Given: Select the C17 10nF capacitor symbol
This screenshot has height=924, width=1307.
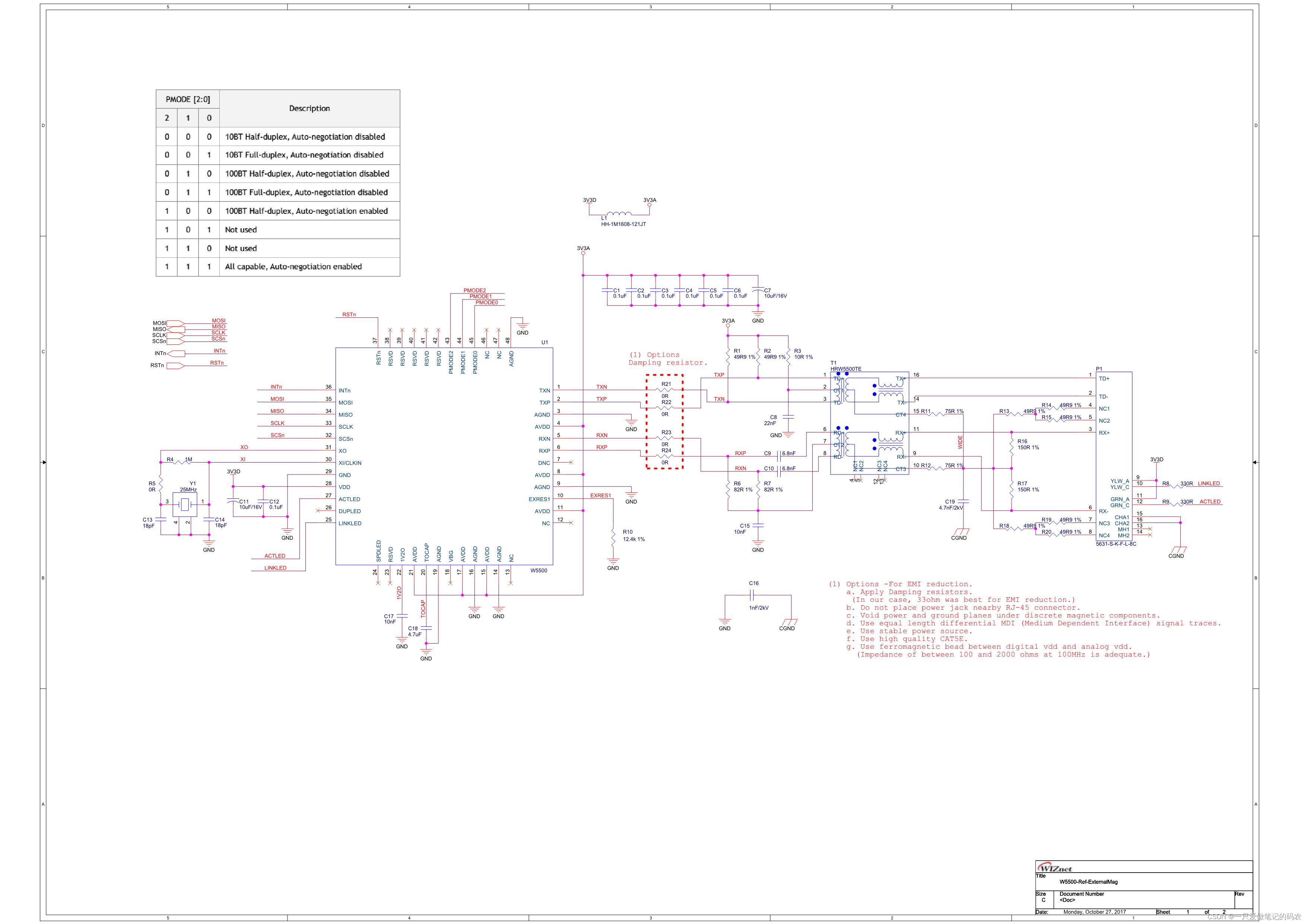Looking at the screenshot, I should (402, 616).
